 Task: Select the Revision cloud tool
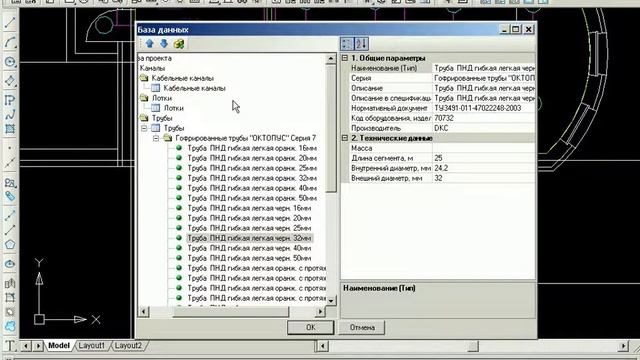tap(10, 326)
